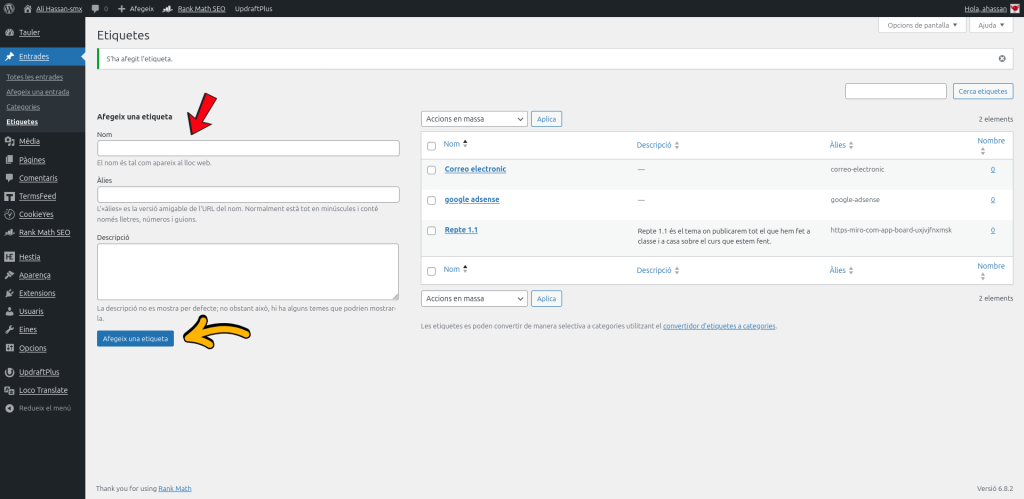Screen dimensions: 1024x499
Task: Open the top Accions en massa dropdown
Action: click(474, 119)
